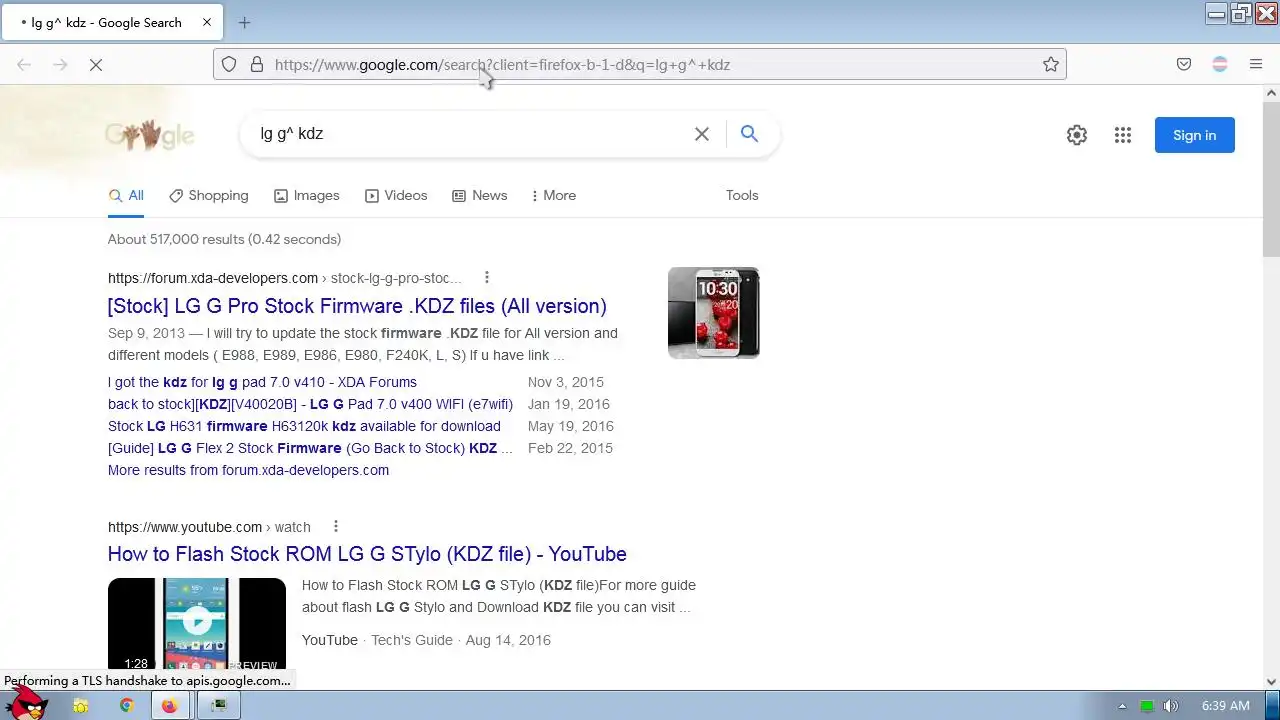Open 'Stock LG H631 firmware' link
The image size is (1280, 720).
(304, 426)
